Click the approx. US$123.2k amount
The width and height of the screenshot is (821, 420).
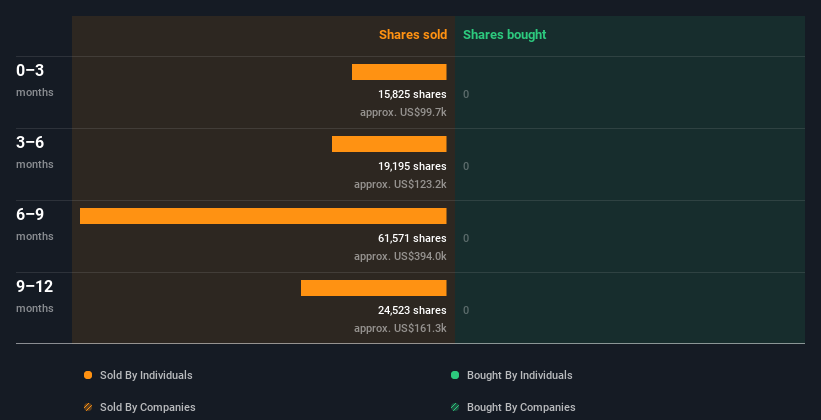coord(400,184)
